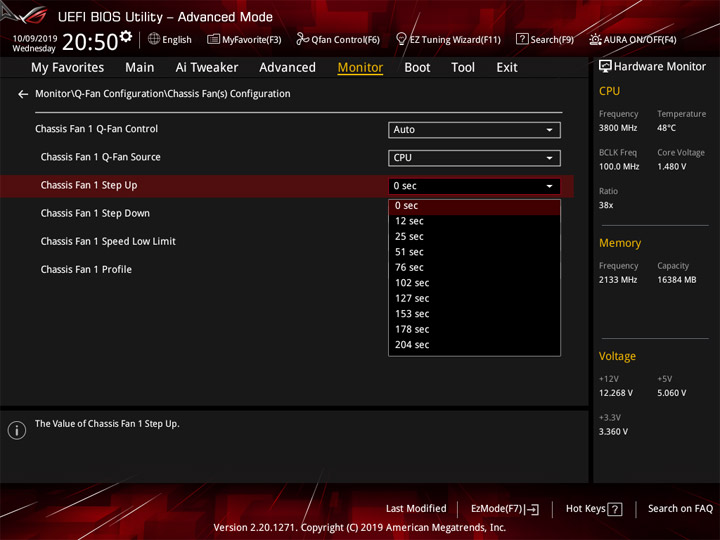Click Hardware Monitor monitor icon

pos(605,67)
